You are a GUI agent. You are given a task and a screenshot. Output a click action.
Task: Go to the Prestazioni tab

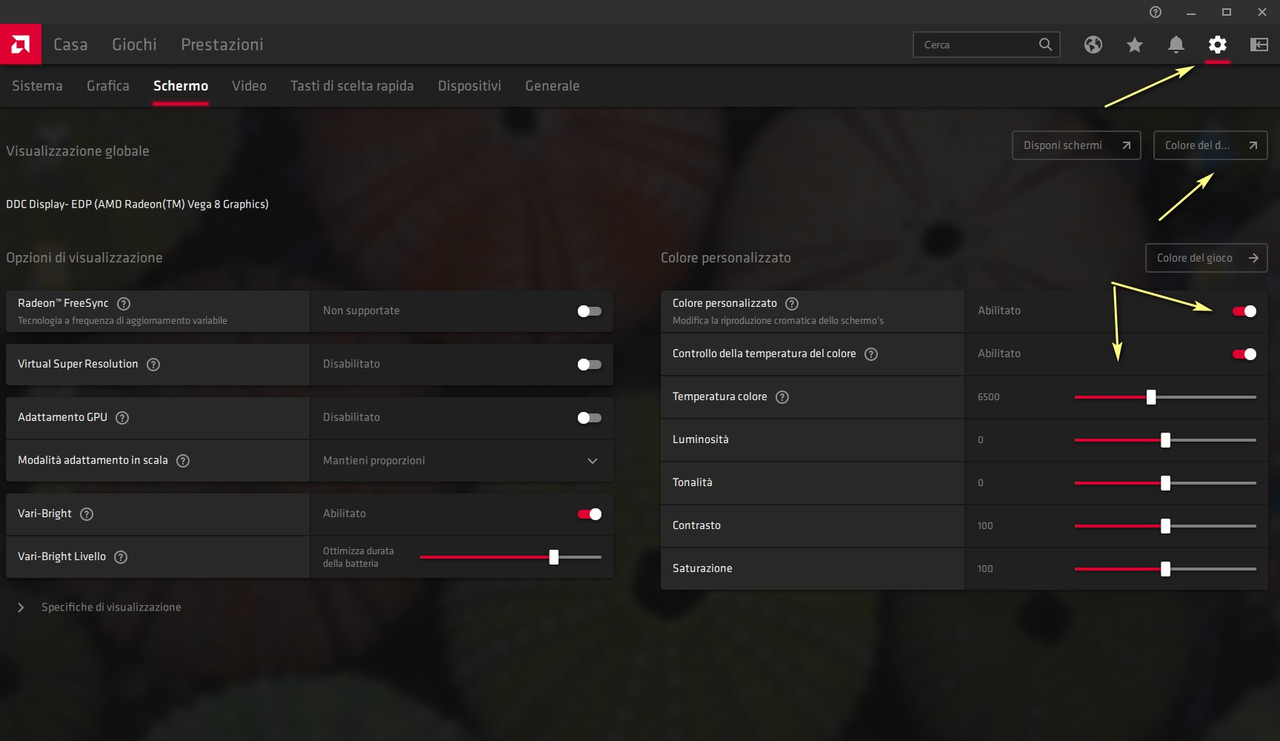[x=222, y=45]
